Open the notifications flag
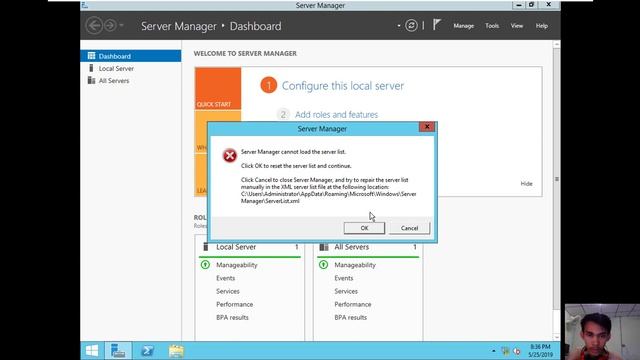Viewport: 640px width, 360px height. coord(437,25)
